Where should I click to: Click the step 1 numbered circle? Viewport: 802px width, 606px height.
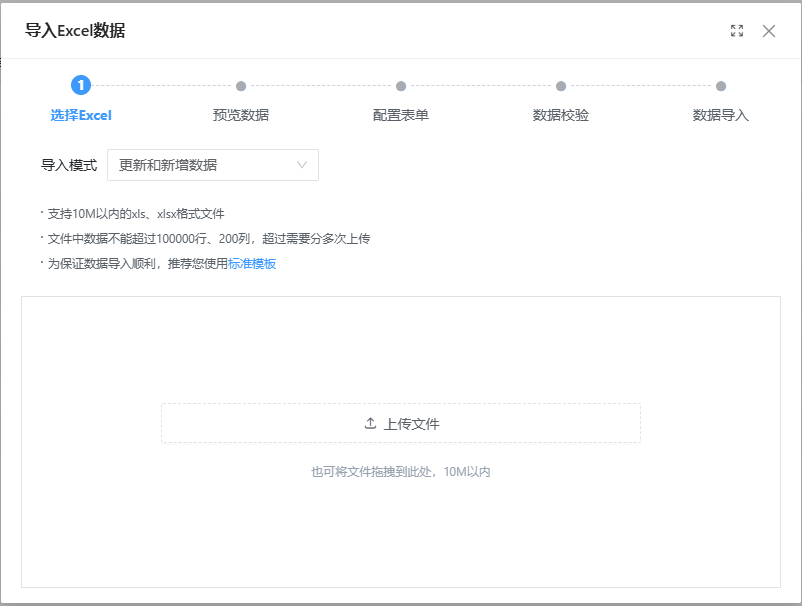click(81, 86)
